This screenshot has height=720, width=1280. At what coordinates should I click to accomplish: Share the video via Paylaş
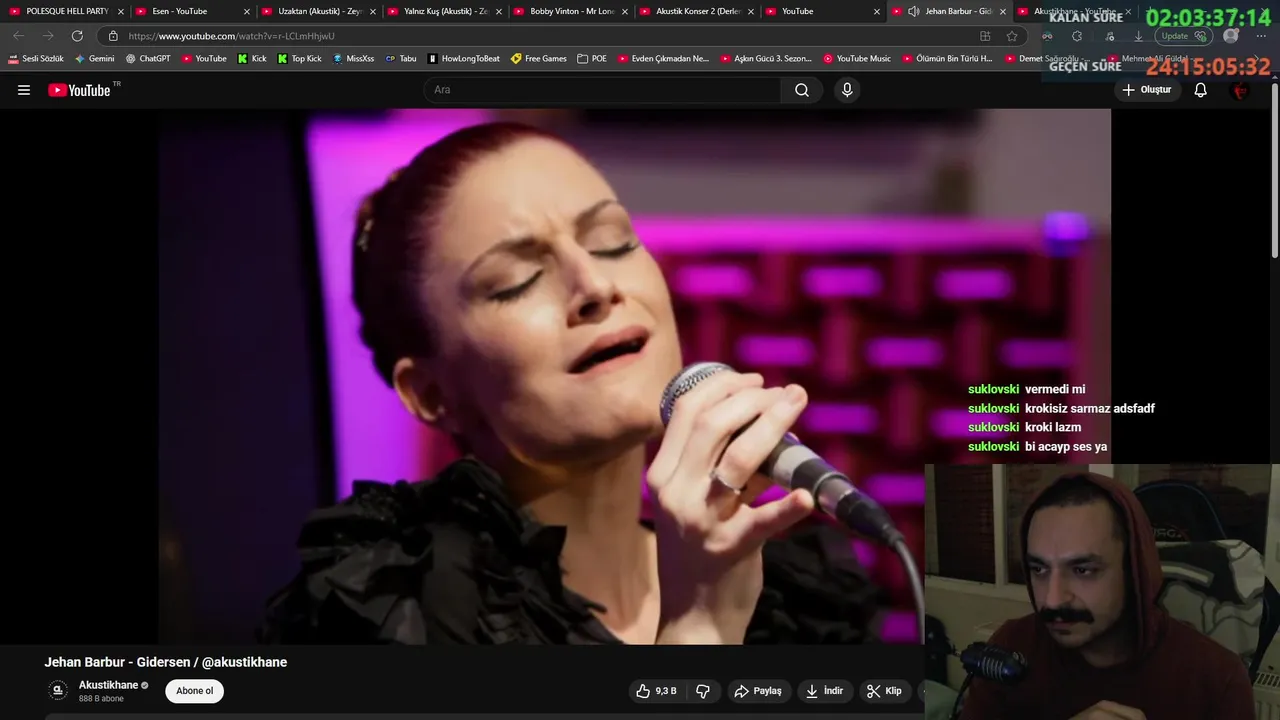[758, 691]
